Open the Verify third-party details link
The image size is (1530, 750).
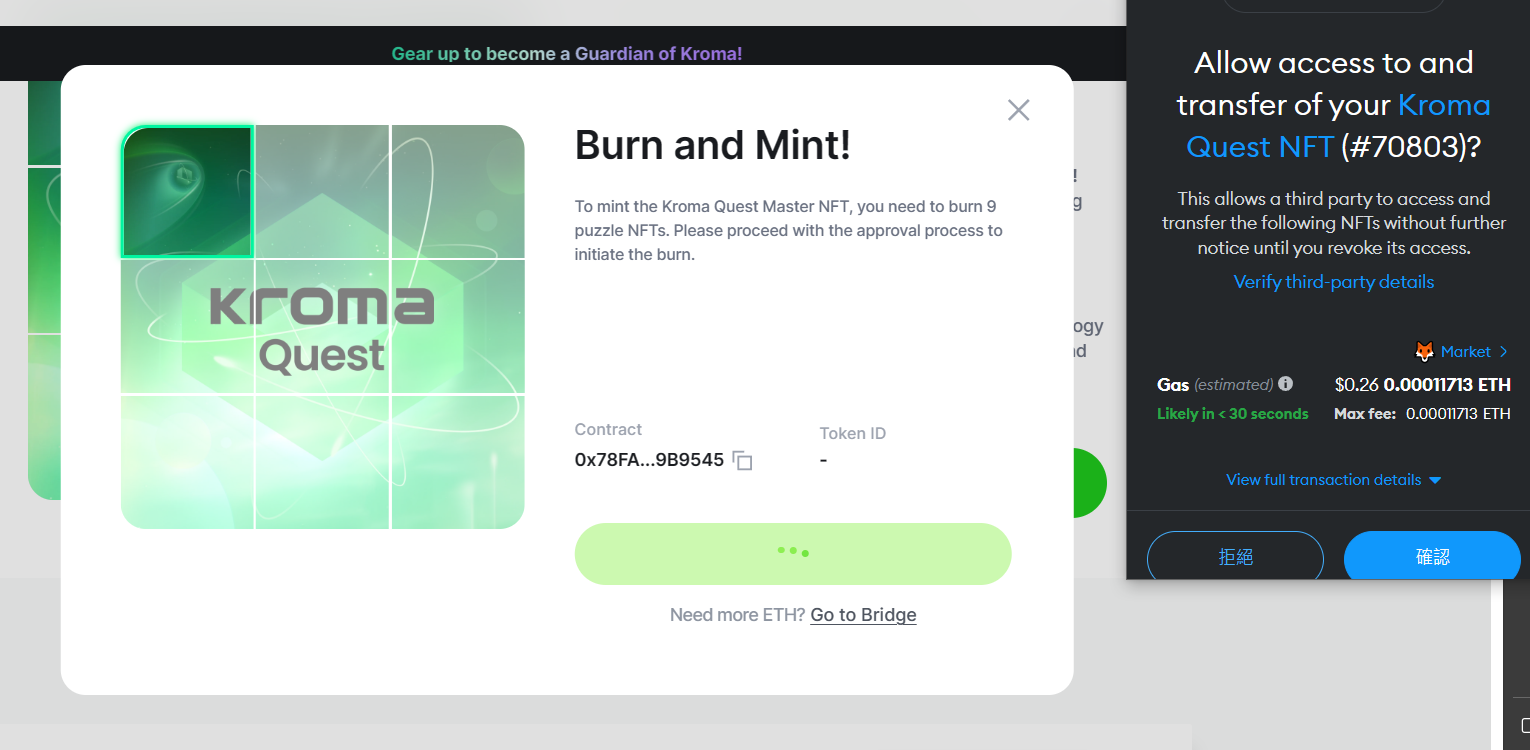[x=1333, y=282]
